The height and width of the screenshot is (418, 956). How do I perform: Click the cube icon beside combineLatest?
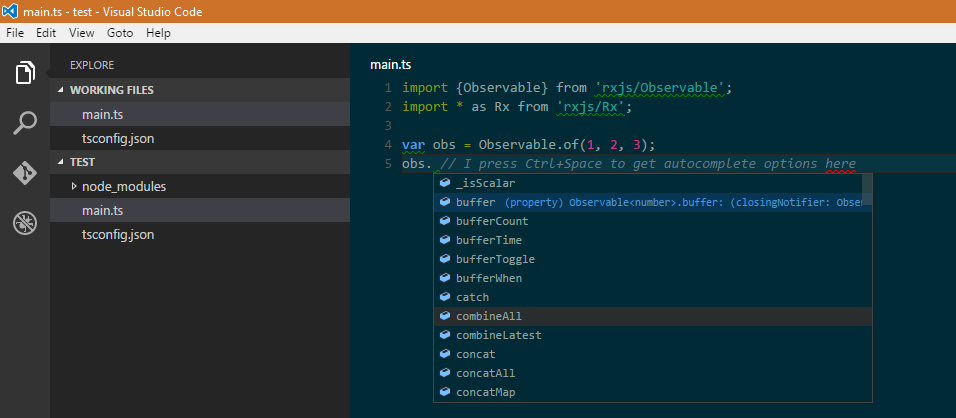click(445, 335)
